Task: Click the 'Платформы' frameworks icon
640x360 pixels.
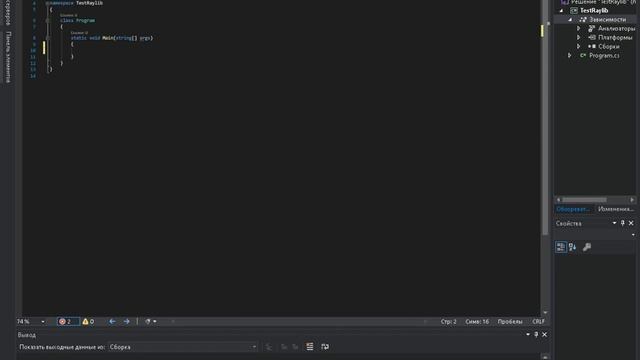Action: pyautogui.click(x=591, y=38)
